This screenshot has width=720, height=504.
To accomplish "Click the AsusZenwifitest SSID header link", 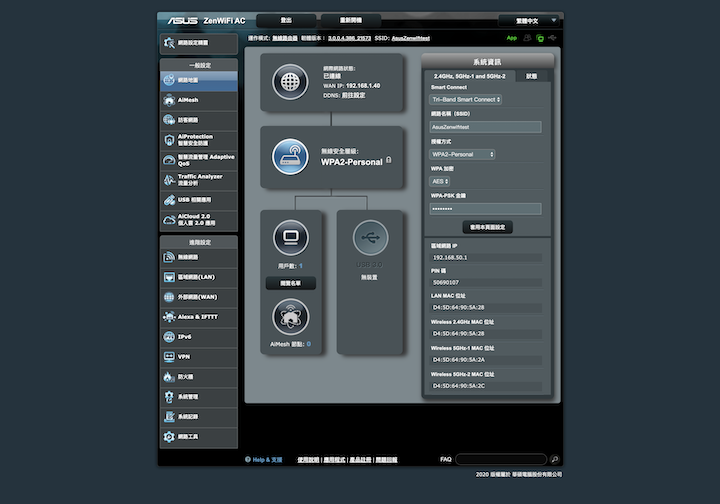I will click(411, 38).
